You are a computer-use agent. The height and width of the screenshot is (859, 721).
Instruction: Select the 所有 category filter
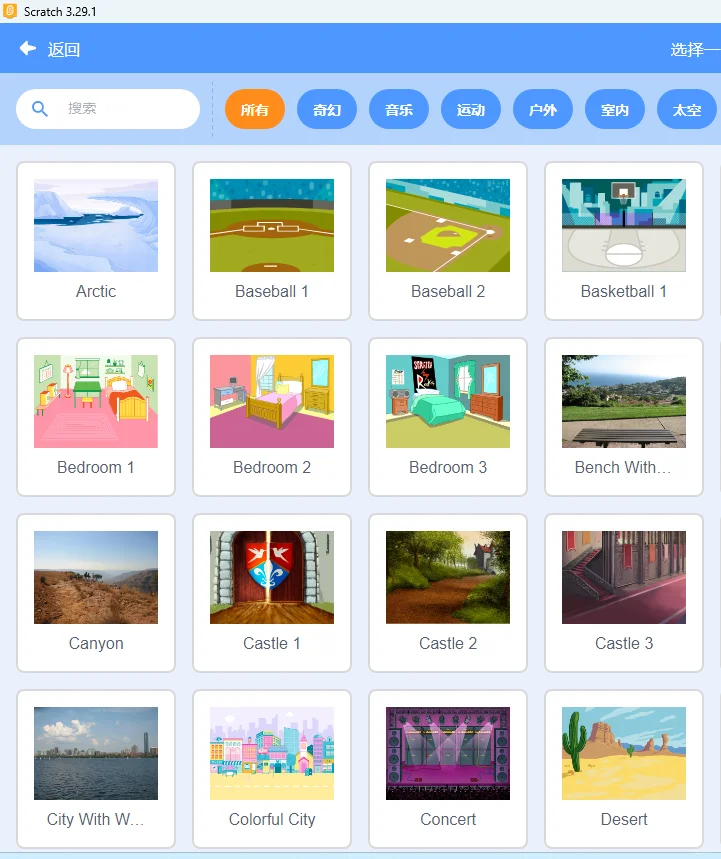(255, 110)
